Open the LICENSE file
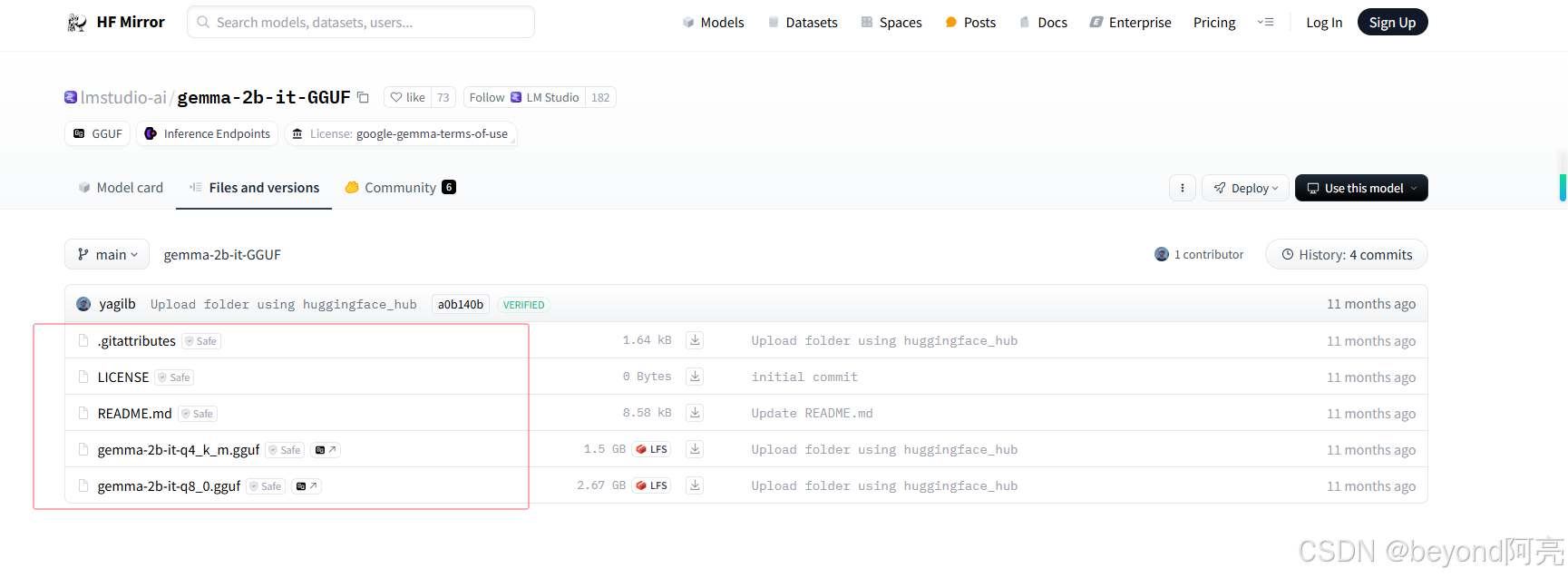The width and height of the screenshot is (1568, 578). [123, 377]
